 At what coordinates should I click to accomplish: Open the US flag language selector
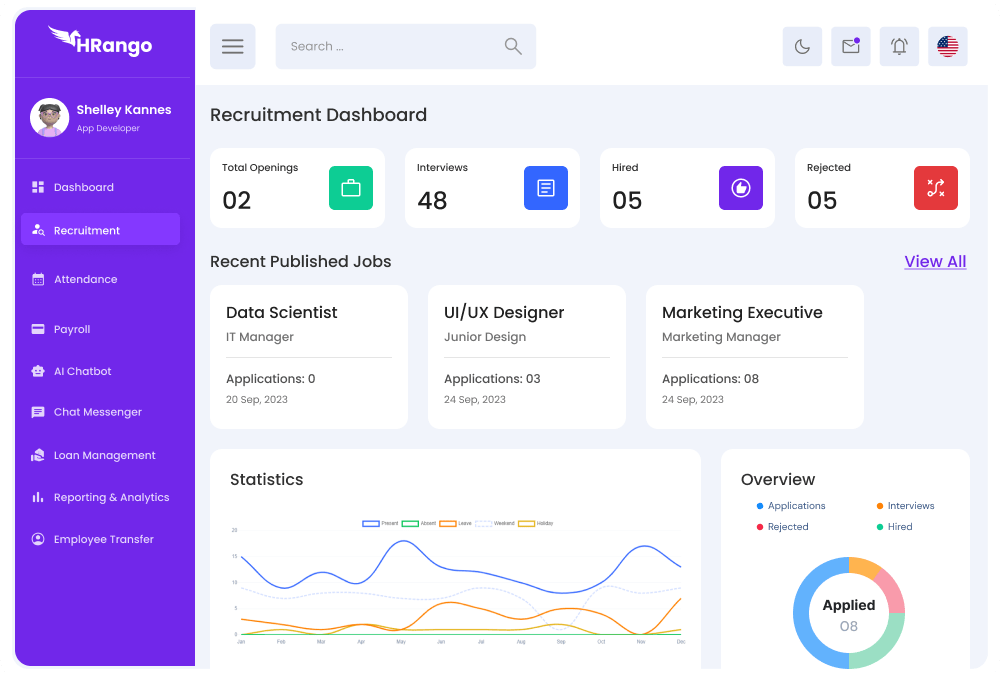pos(947,47)
